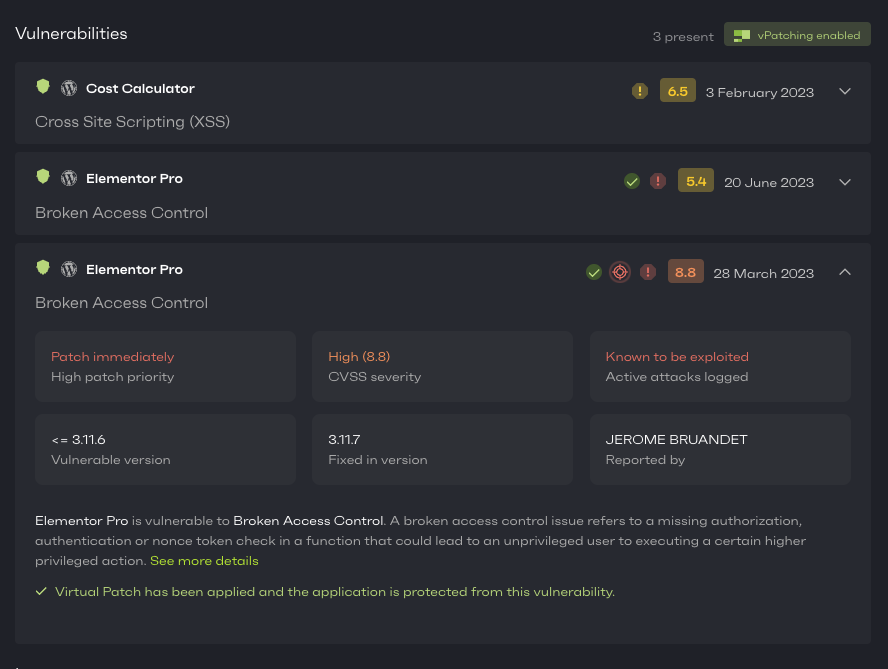
Task: Click the yellow warning icon on Cost Calculator row
Action: pyautogui.click(x=640, y=91)
